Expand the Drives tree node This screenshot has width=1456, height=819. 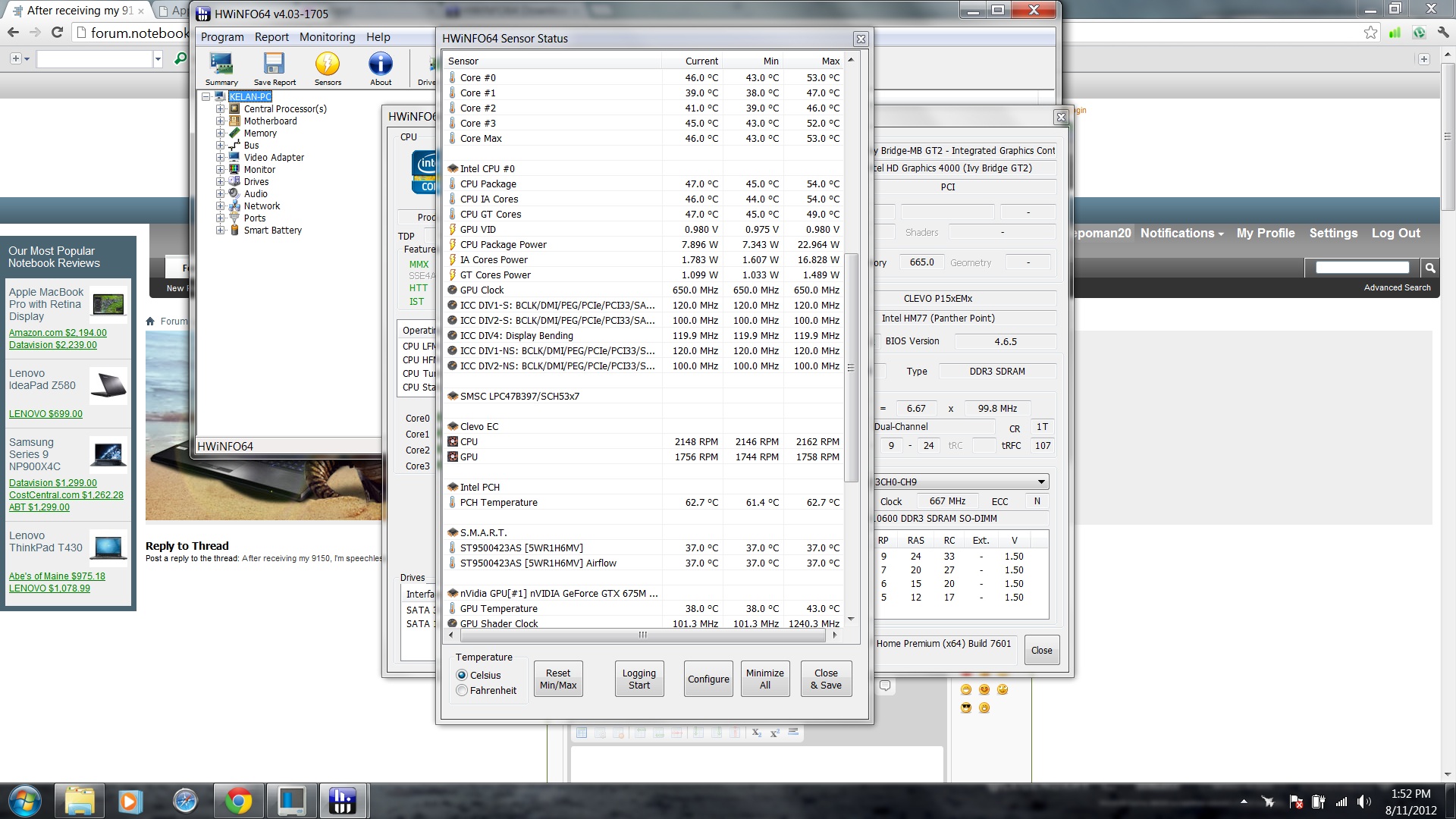220,181
